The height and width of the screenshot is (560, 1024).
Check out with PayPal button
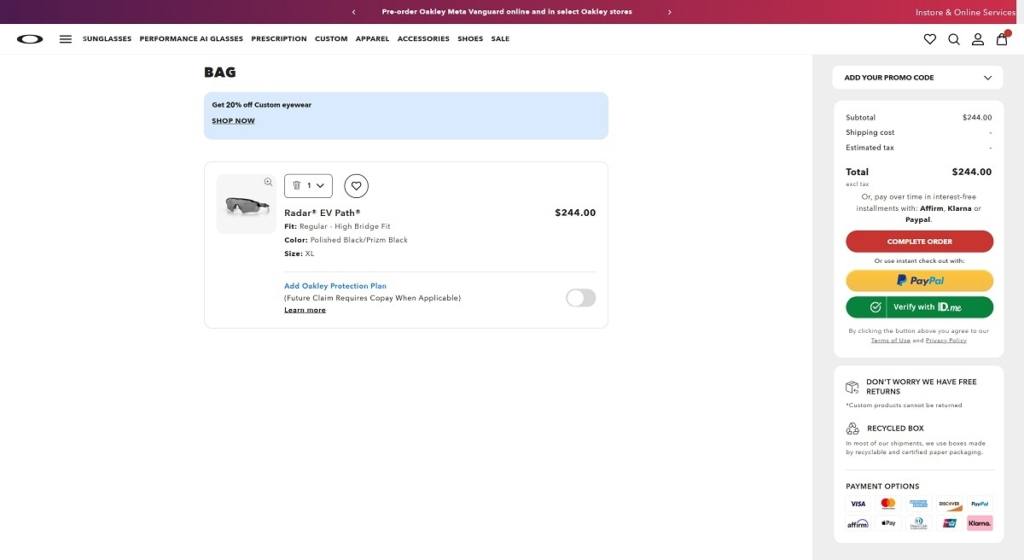[919, 281]
